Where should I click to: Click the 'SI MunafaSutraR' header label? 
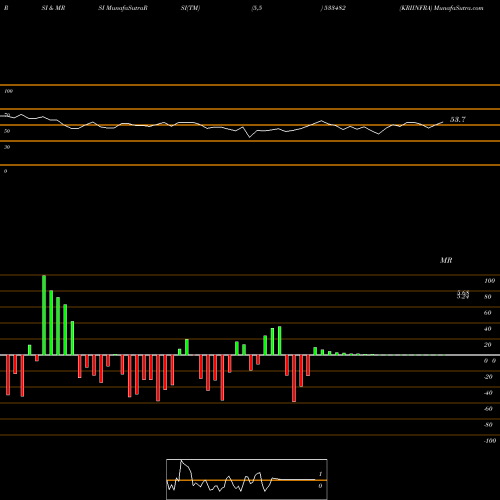point(123,8)
